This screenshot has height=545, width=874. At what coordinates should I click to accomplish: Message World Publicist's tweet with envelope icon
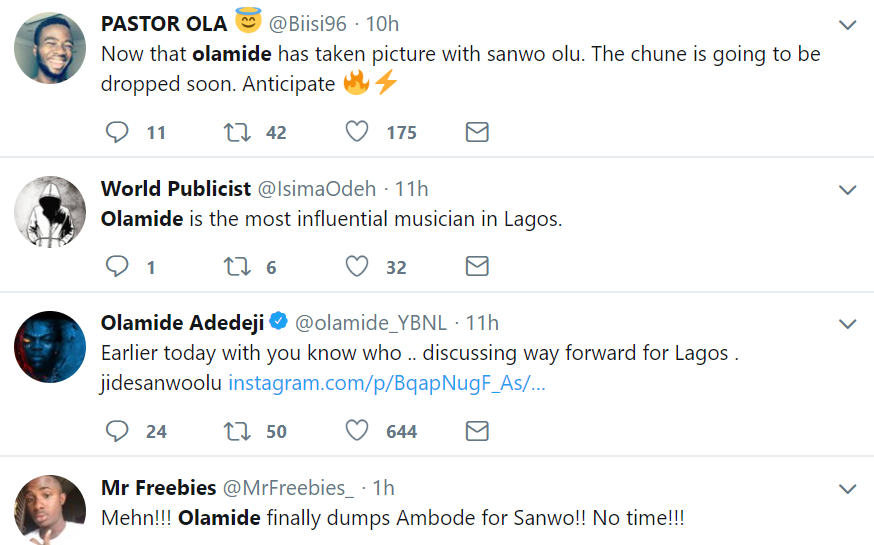pyautogui.click(x=477, y=266)
